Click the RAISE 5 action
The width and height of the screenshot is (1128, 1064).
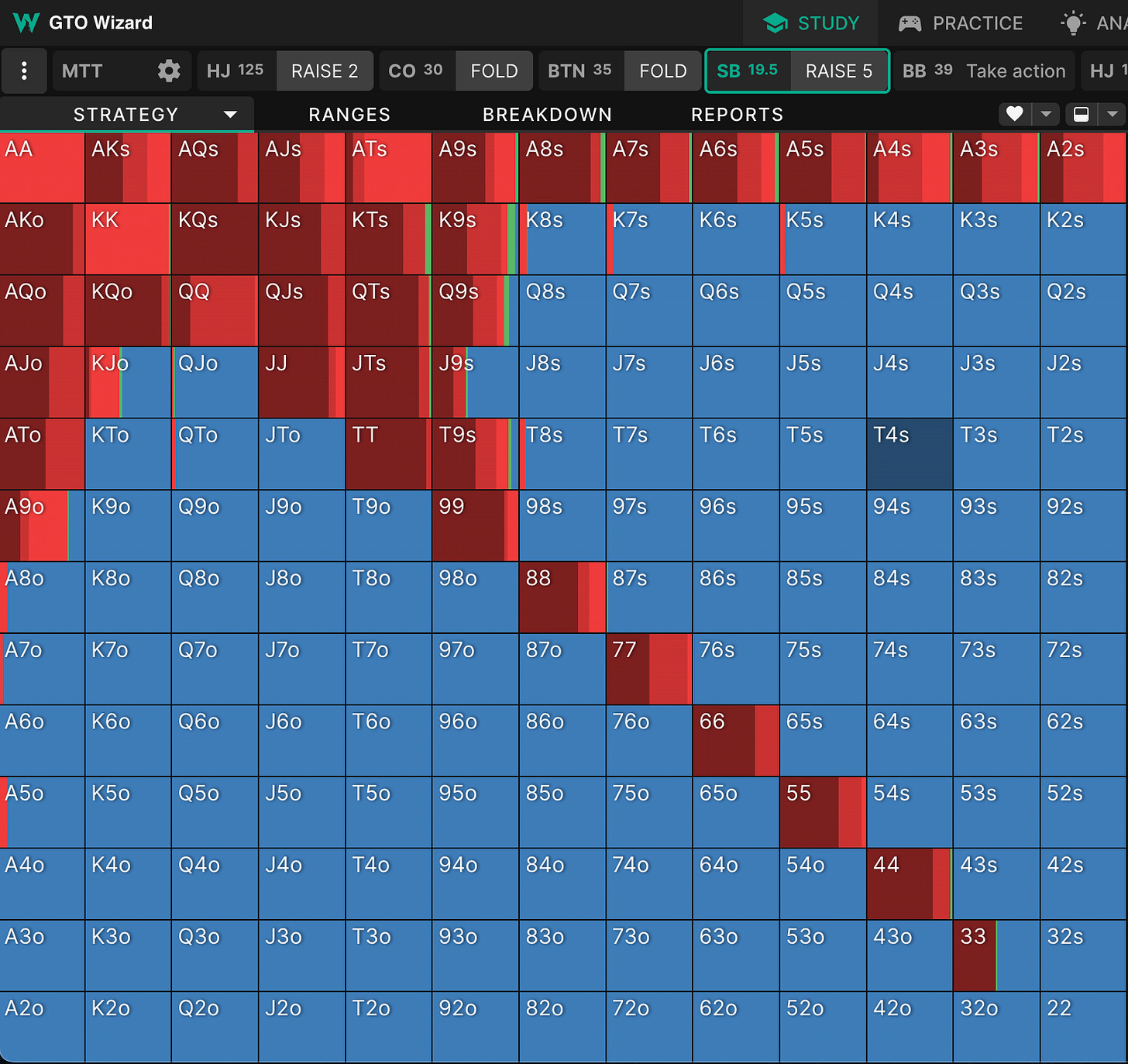click(x=839, y=71)
